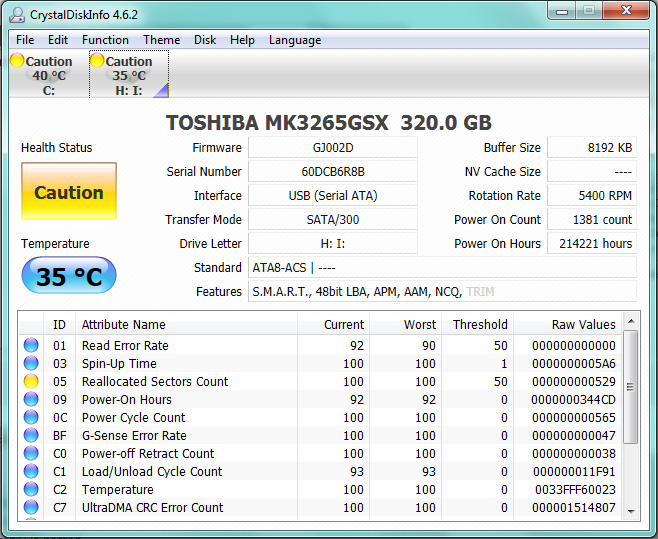Click the Drive Letter field H: I:
Viewport: 658px width, 539px height.
pos(333,243)
